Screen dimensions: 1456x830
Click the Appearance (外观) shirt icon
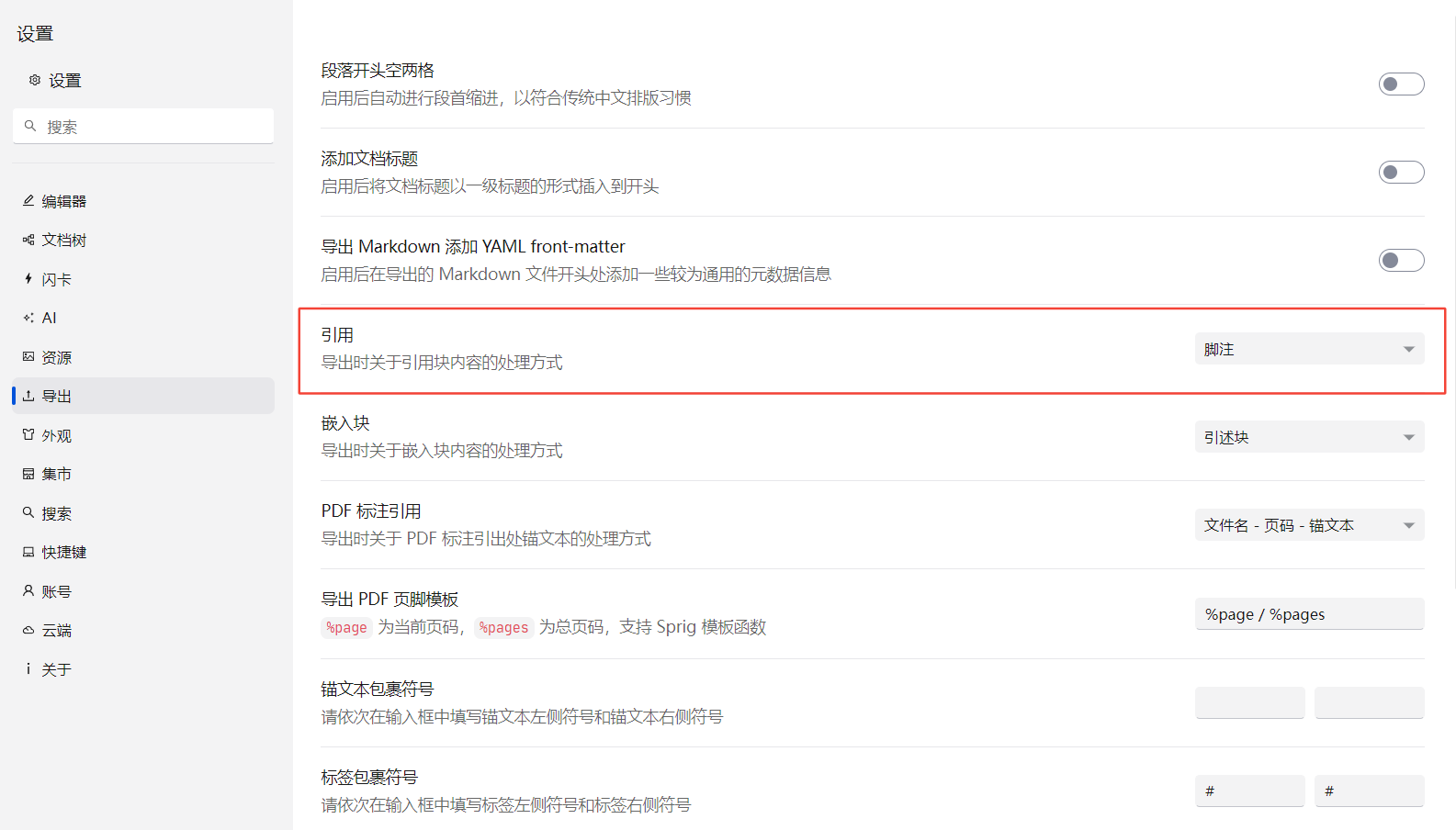(x=28, y=435)
